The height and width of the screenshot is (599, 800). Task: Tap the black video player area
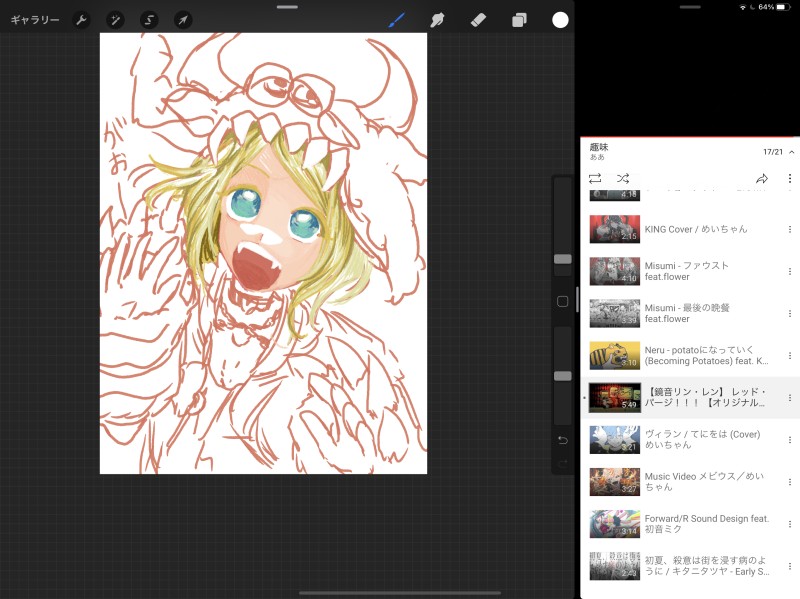(690, 74)
